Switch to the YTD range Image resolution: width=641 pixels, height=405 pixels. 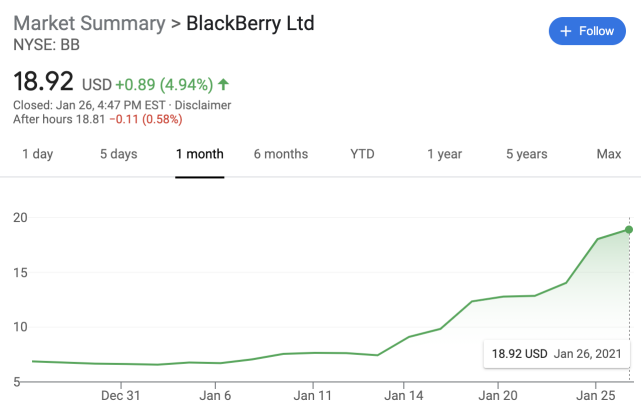(x=362, y=154)
